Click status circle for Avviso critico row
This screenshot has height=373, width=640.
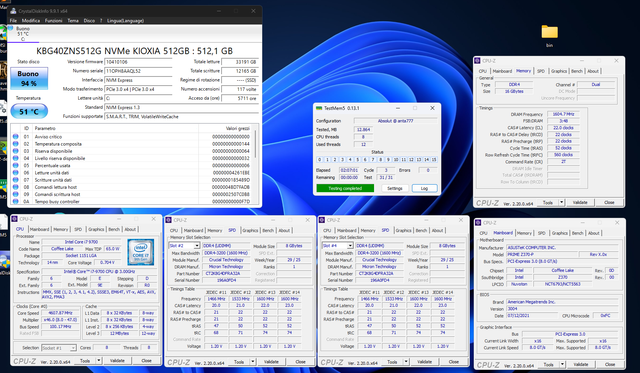coord(16,137)
